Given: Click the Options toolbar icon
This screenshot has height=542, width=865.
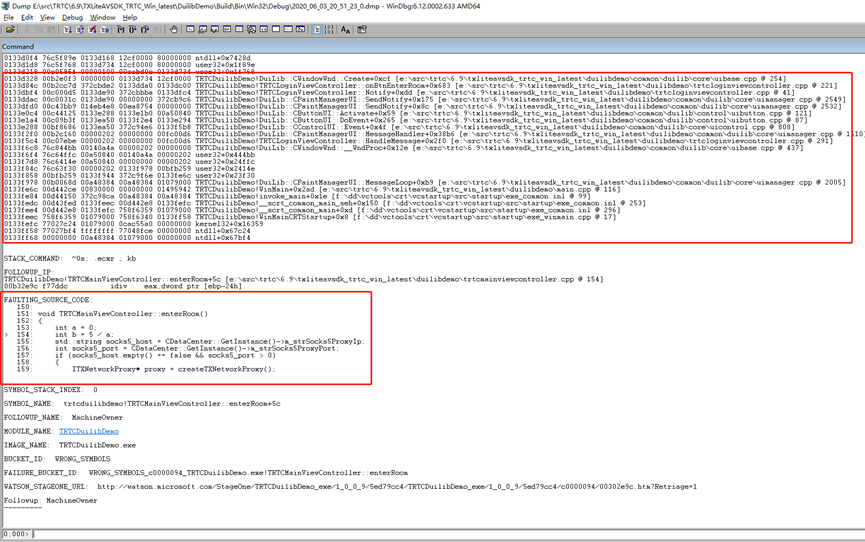Looking at the screenshot, I should [362, 29].
